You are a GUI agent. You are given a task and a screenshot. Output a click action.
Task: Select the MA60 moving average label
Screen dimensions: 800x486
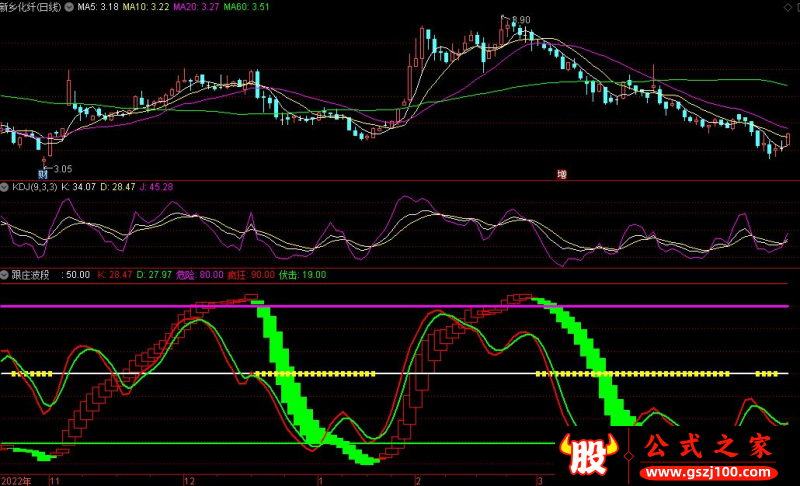pos(245,7)
